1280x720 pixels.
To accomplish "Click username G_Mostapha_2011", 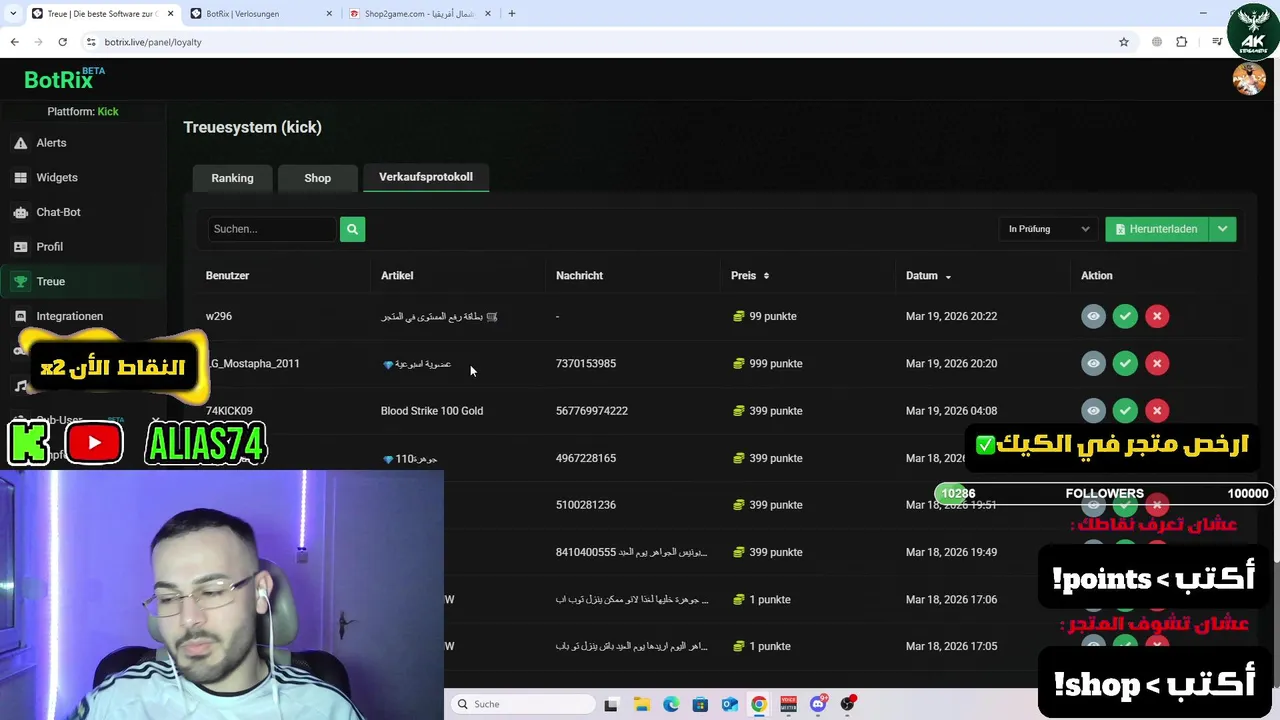I will (253, 363).
